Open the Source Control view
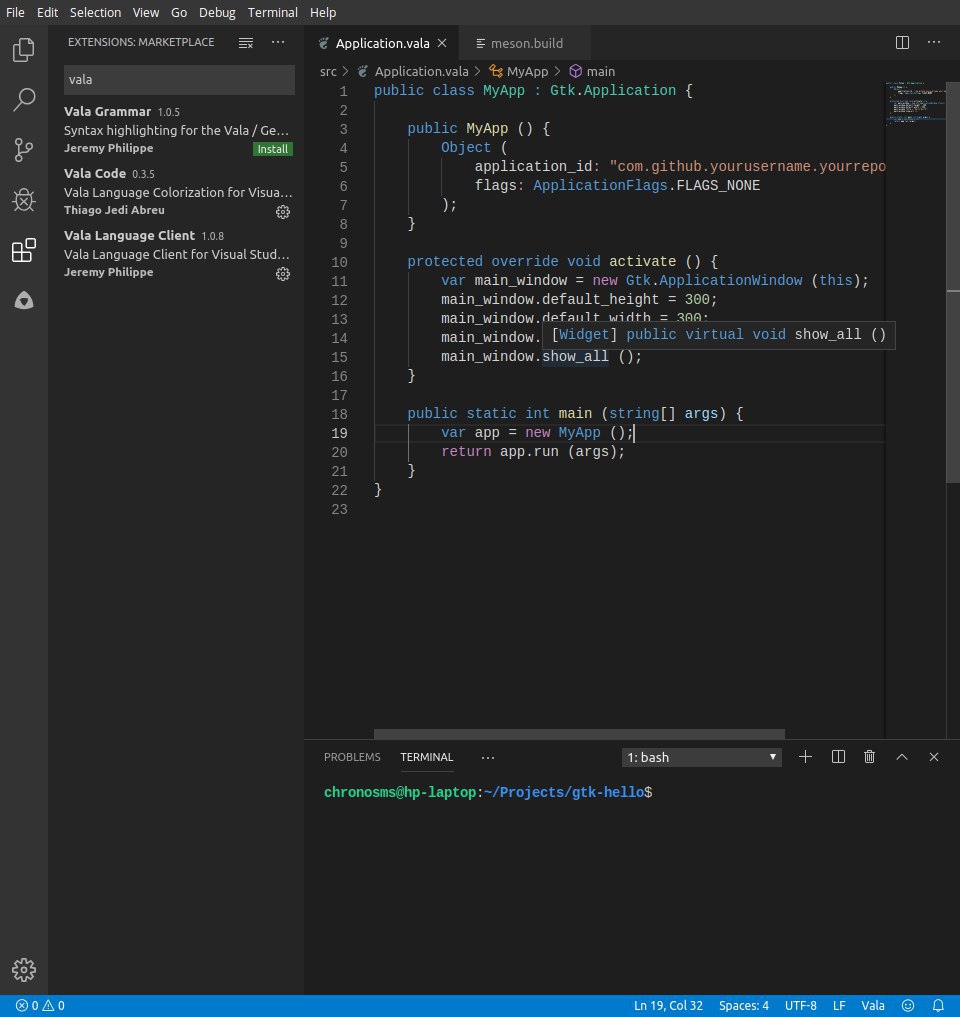960x1017 pixels. (x=24, y=150)
